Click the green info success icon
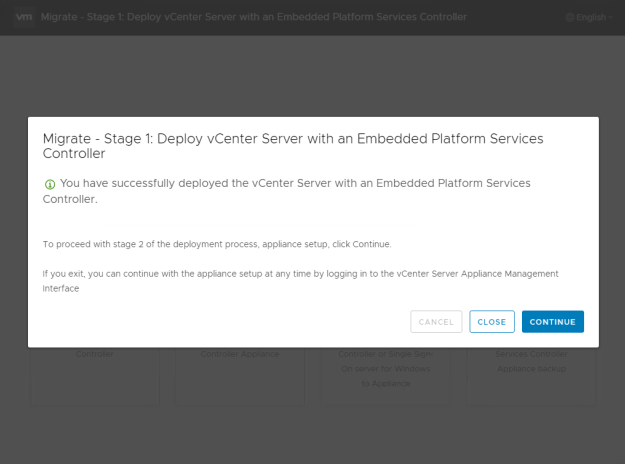Viewport: 625px width, 464px height. click(50, 184)
